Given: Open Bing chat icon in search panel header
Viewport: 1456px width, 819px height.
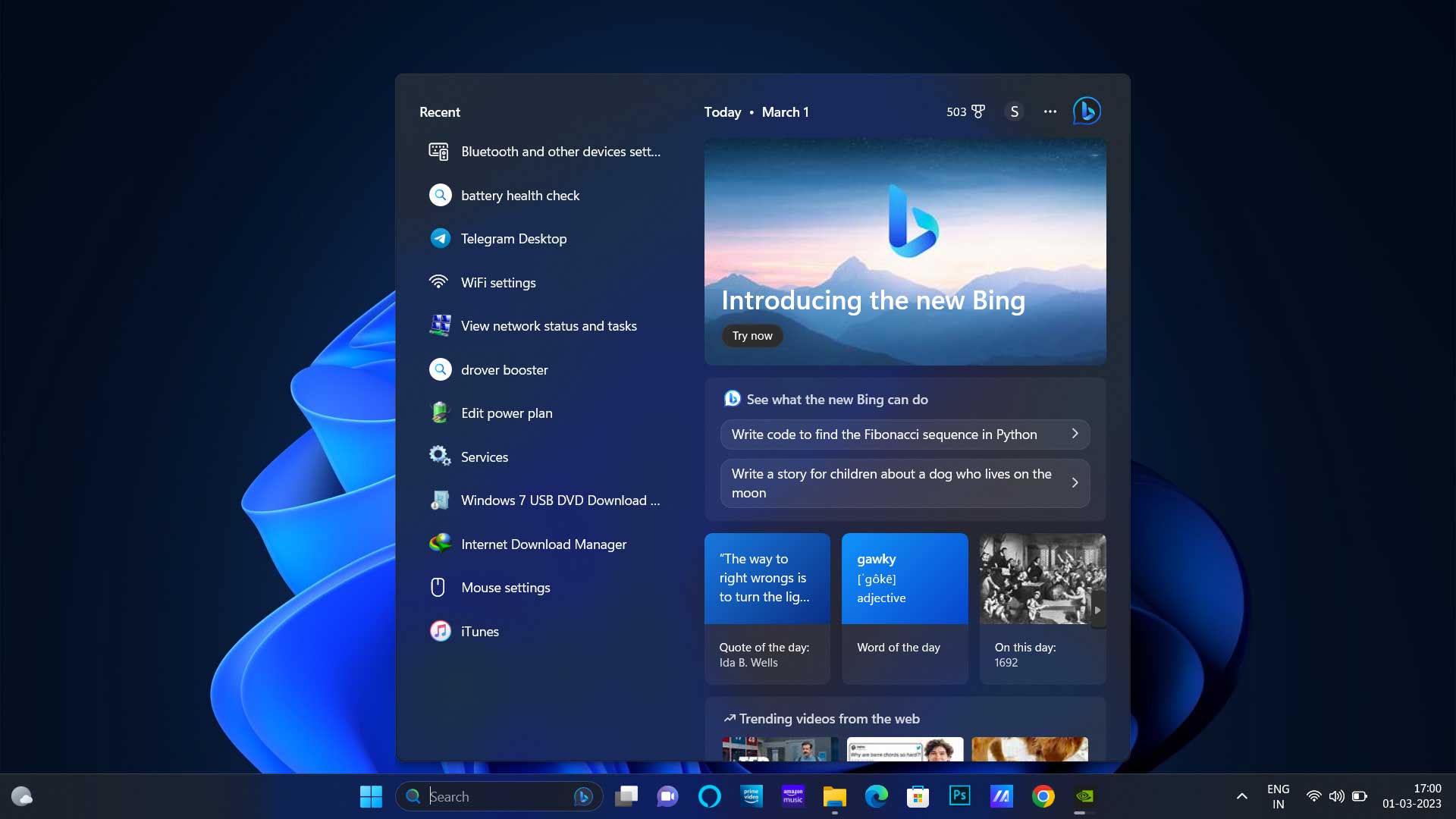Looking at the screenshot, I should pos(1087,111).
